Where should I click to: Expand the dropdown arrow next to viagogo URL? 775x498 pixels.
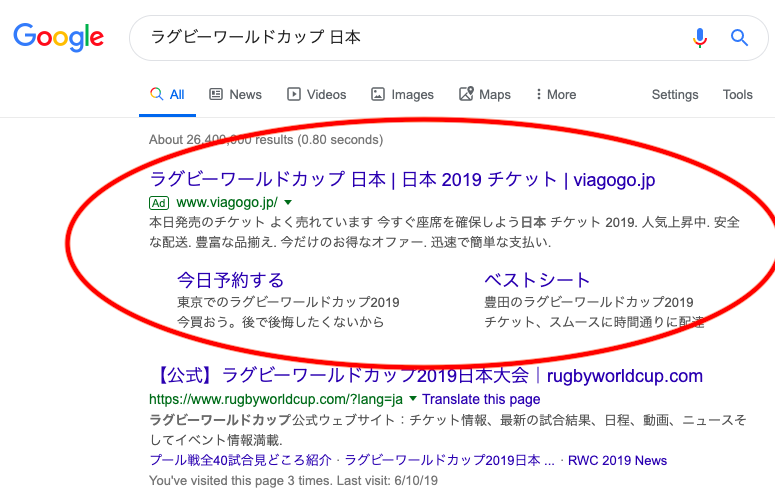pos(288,203)
